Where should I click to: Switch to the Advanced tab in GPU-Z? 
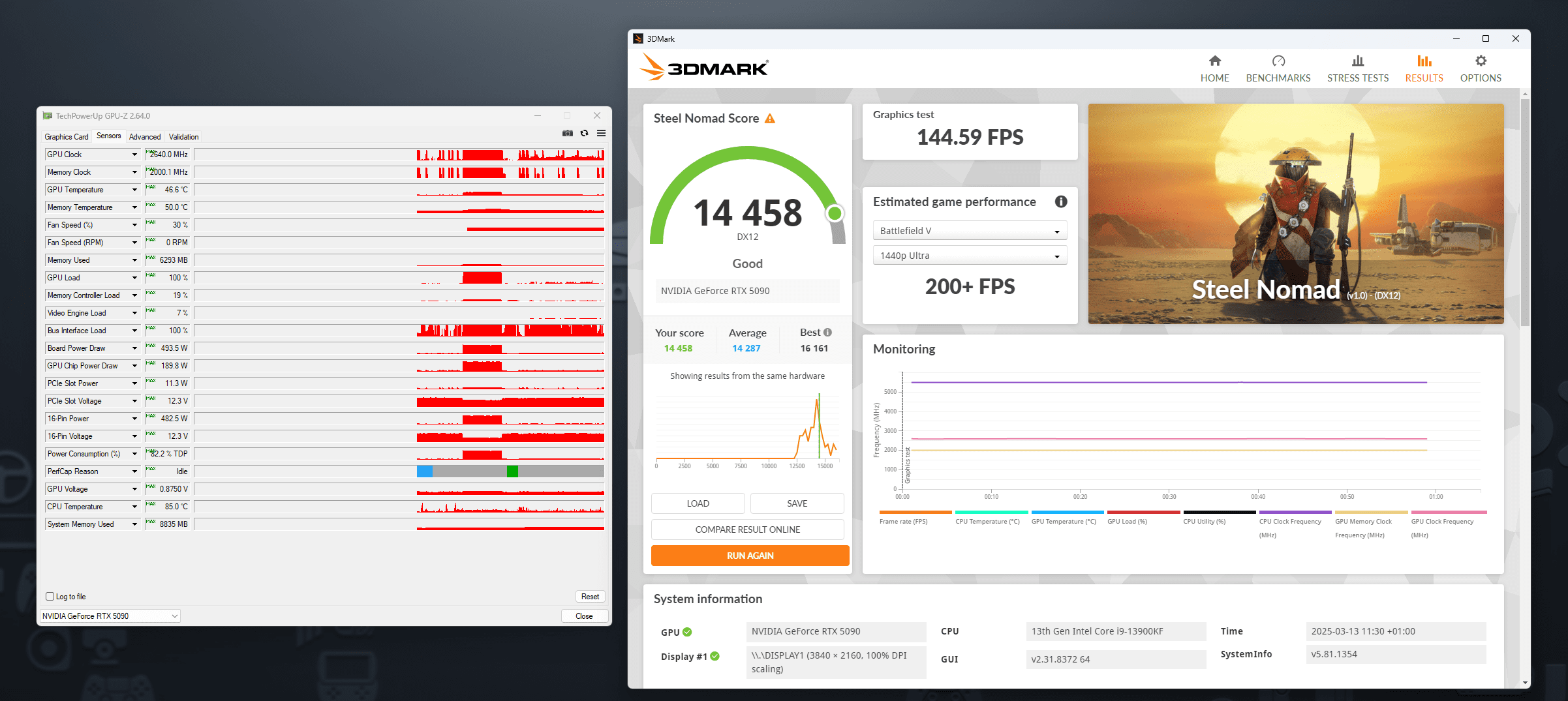(145, 137)
